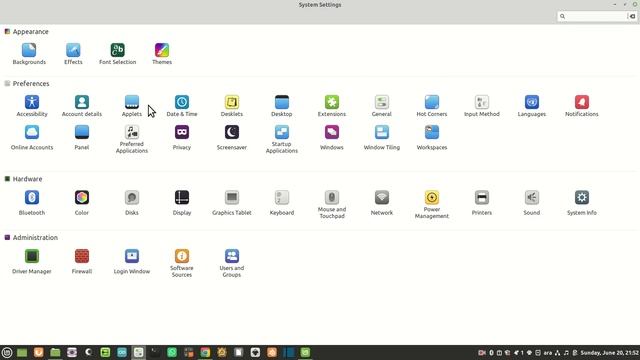Open Backgrounds settings
This screenshot has height=360, width=640.
click(29, 54)
